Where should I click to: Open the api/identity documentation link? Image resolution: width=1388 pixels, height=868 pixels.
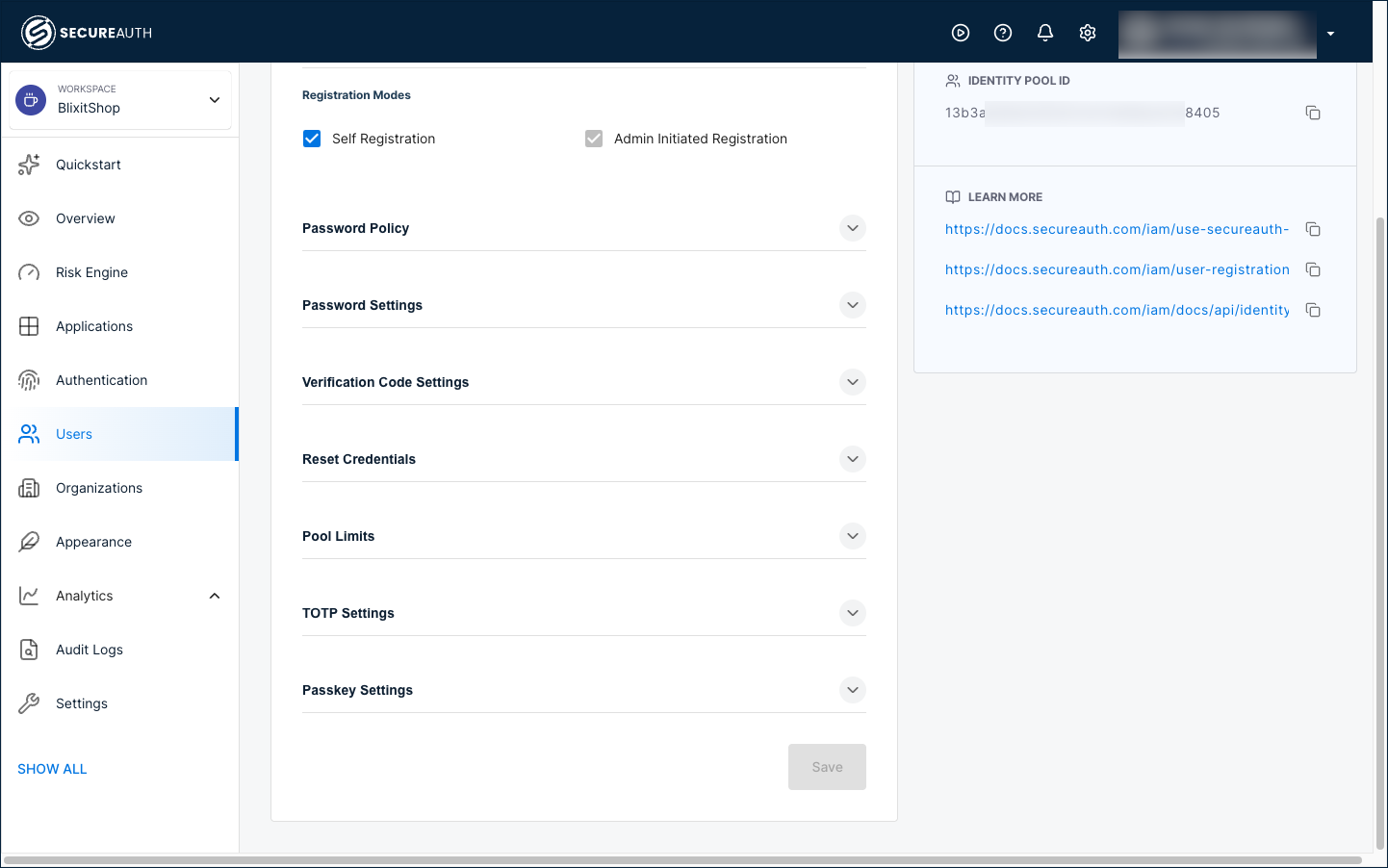[x=1117, y=310]
